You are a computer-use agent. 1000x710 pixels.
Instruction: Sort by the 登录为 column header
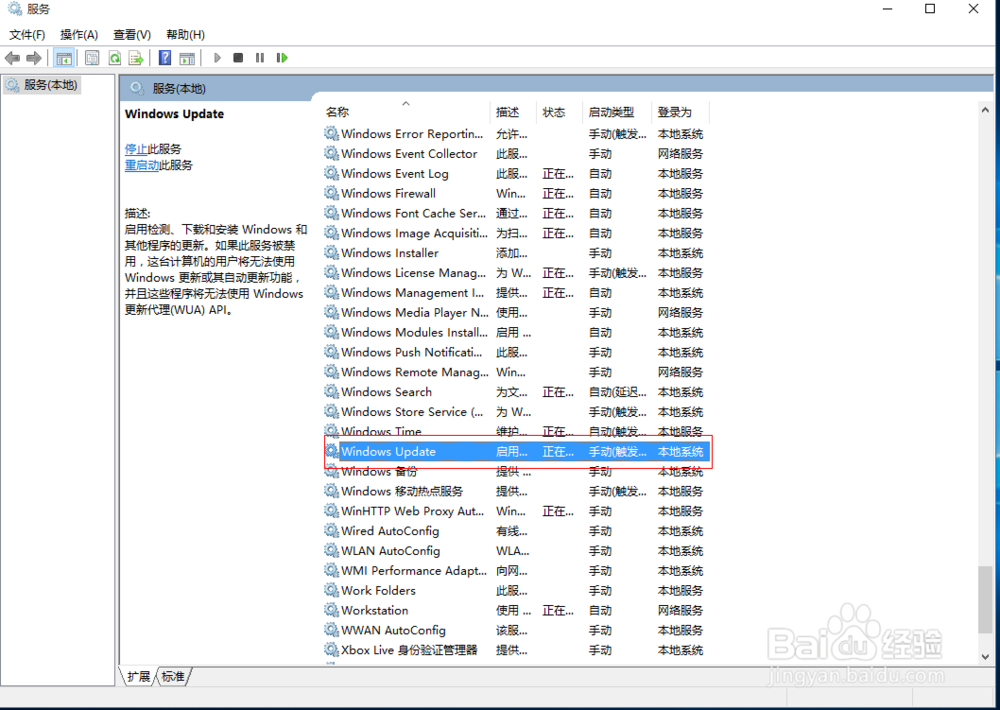(680, 112)
